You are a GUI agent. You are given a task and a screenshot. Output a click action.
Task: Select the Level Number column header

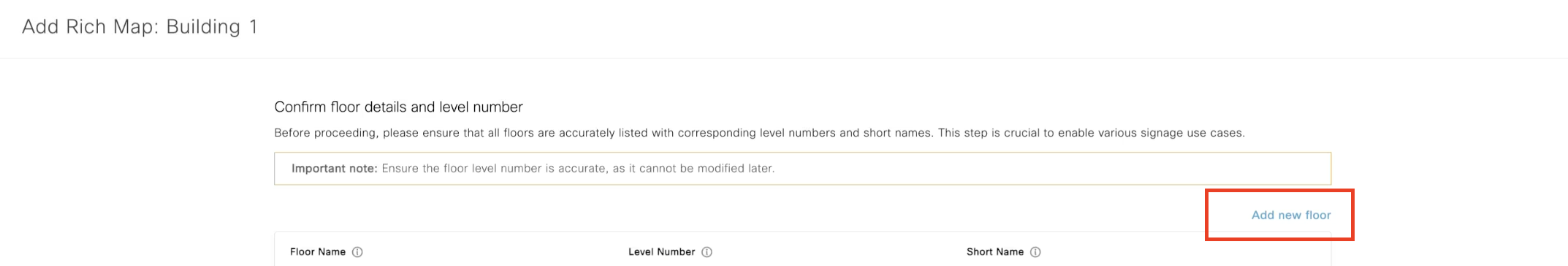661,252
